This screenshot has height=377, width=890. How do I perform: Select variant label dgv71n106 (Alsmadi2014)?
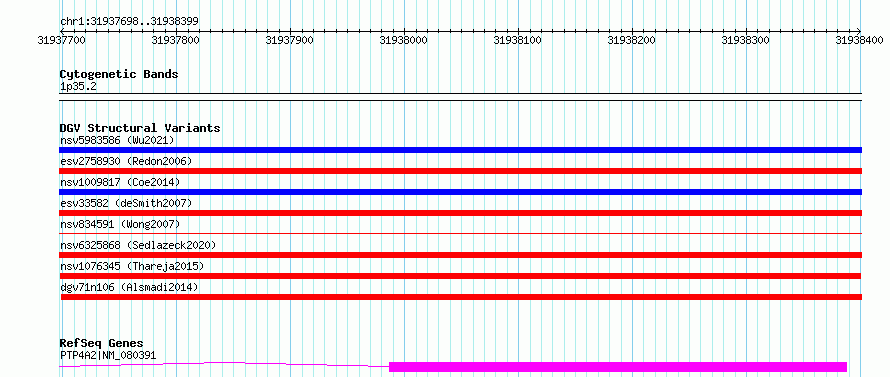(x=129, y=287)
